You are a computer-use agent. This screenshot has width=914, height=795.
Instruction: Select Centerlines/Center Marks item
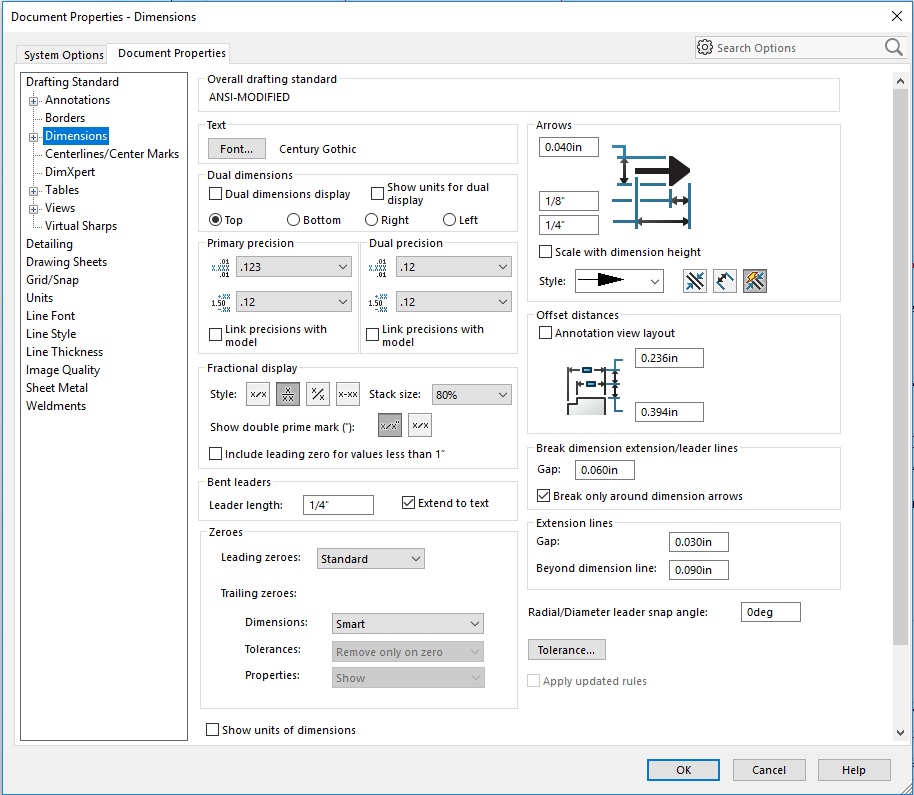click(x=112, y=154)
